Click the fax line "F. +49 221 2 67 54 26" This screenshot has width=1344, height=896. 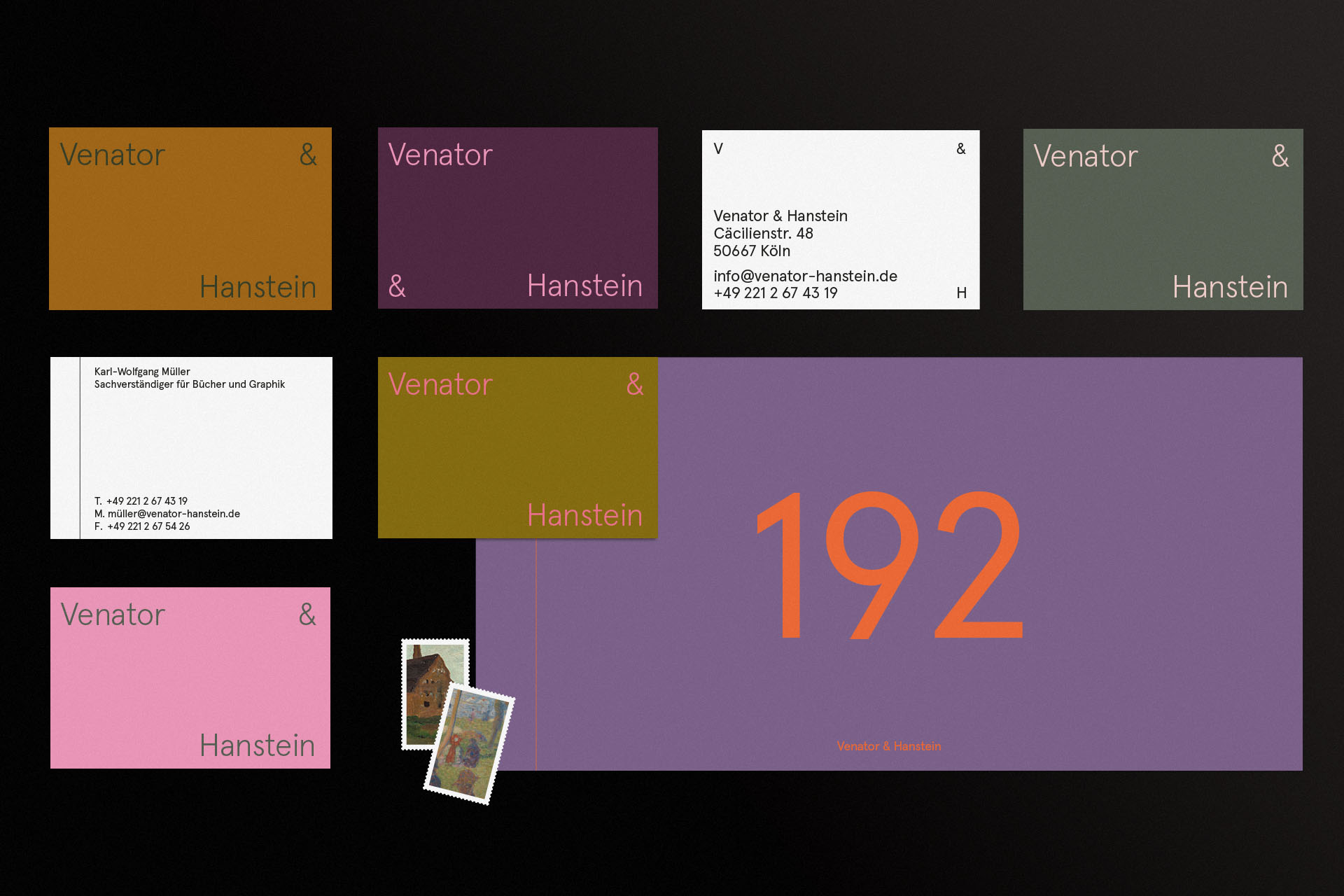point(142,526)
